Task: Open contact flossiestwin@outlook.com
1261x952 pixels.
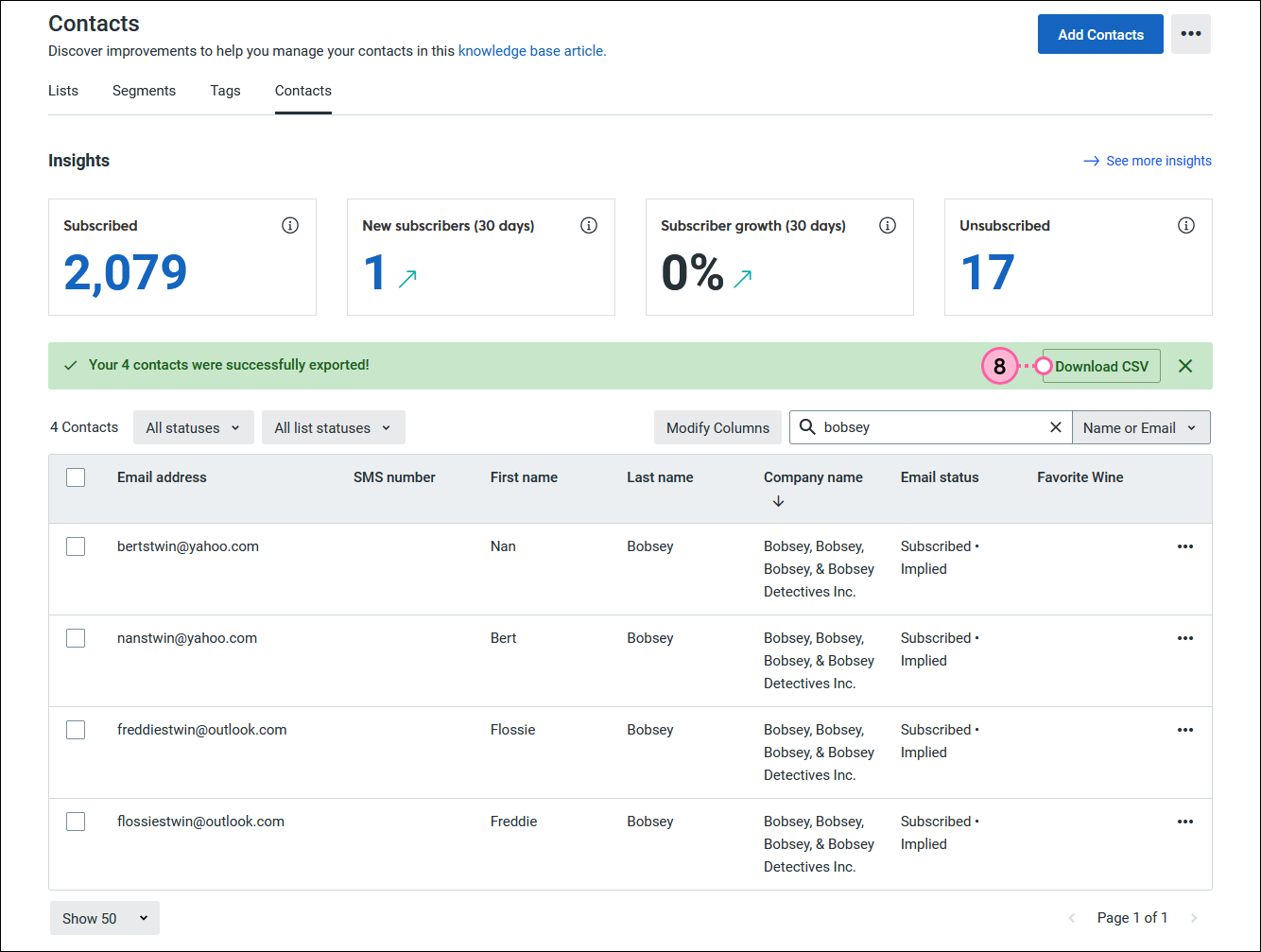Action: tap(200, 822)
